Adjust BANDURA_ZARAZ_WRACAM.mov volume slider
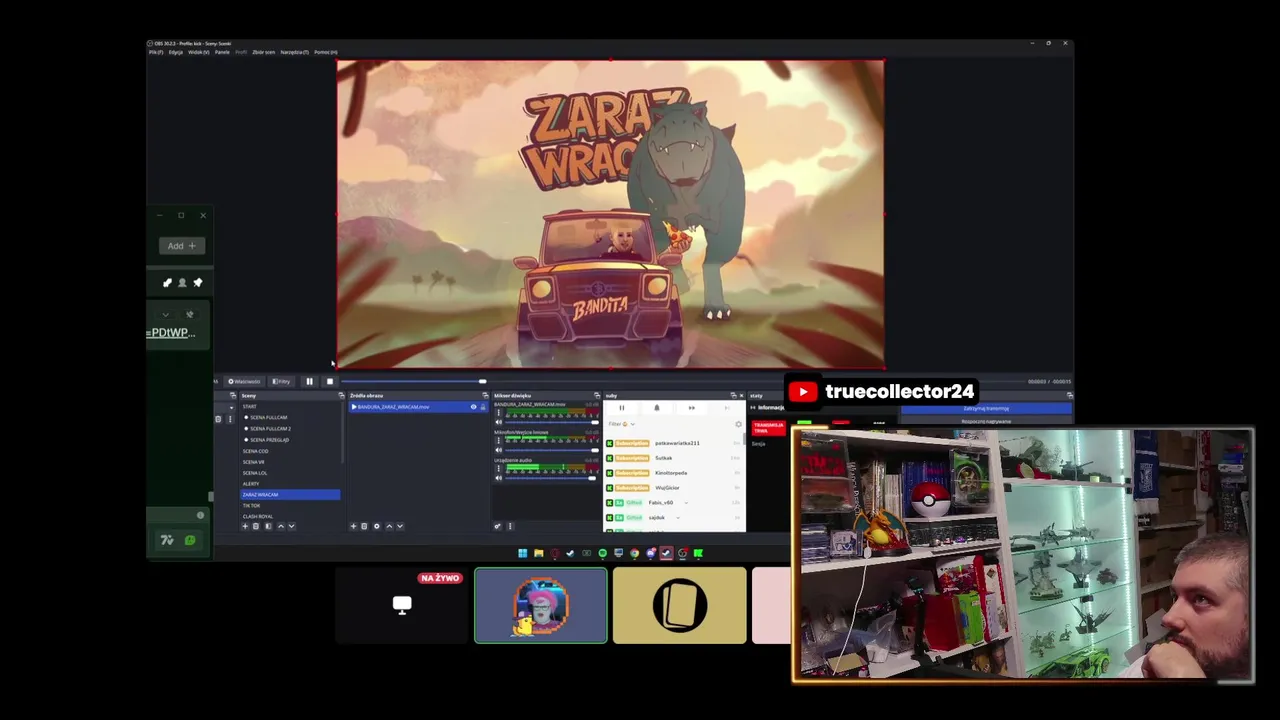The image size is (1280, 720). 551,422
